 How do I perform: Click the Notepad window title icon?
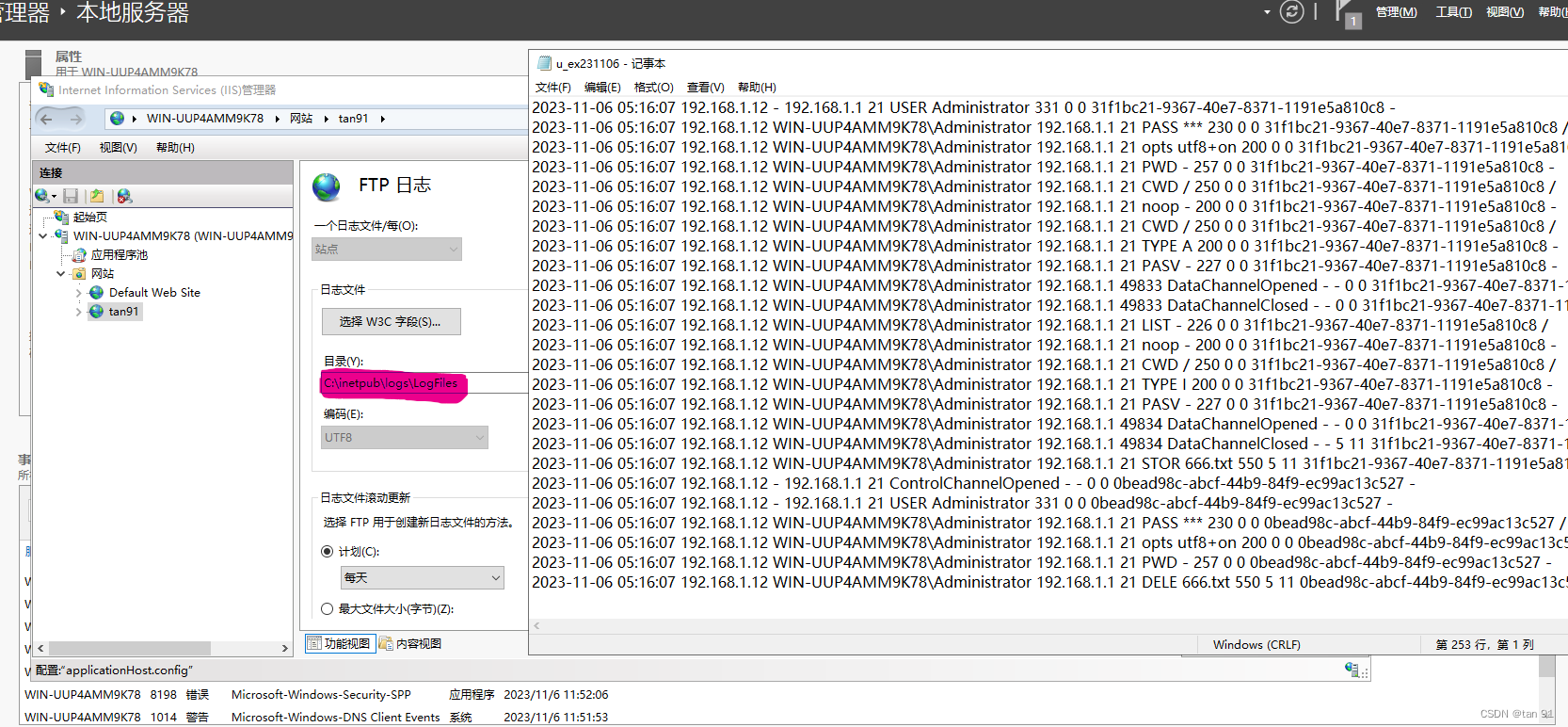[x=544, y=63]
